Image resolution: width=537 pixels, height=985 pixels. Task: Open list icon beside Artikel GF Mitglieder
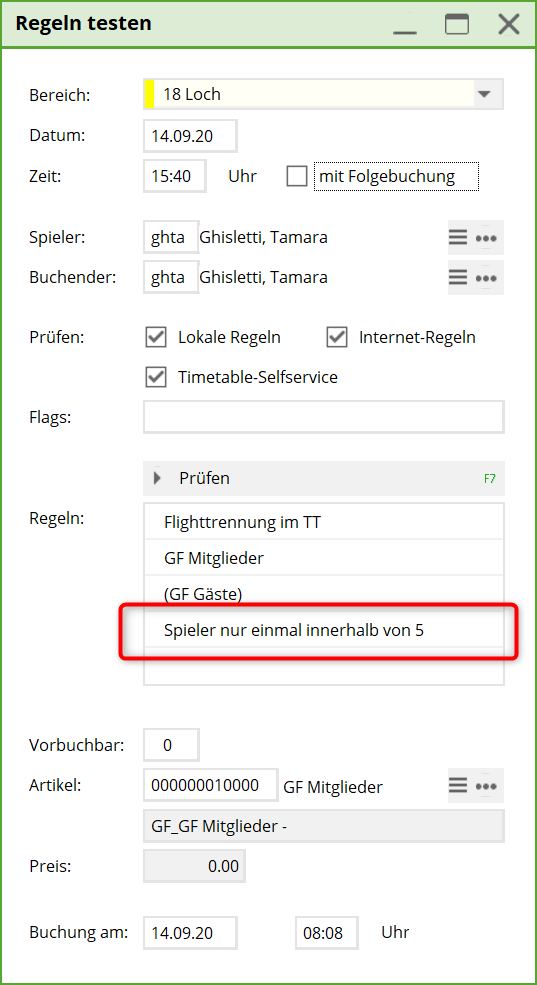click(458, 785)
